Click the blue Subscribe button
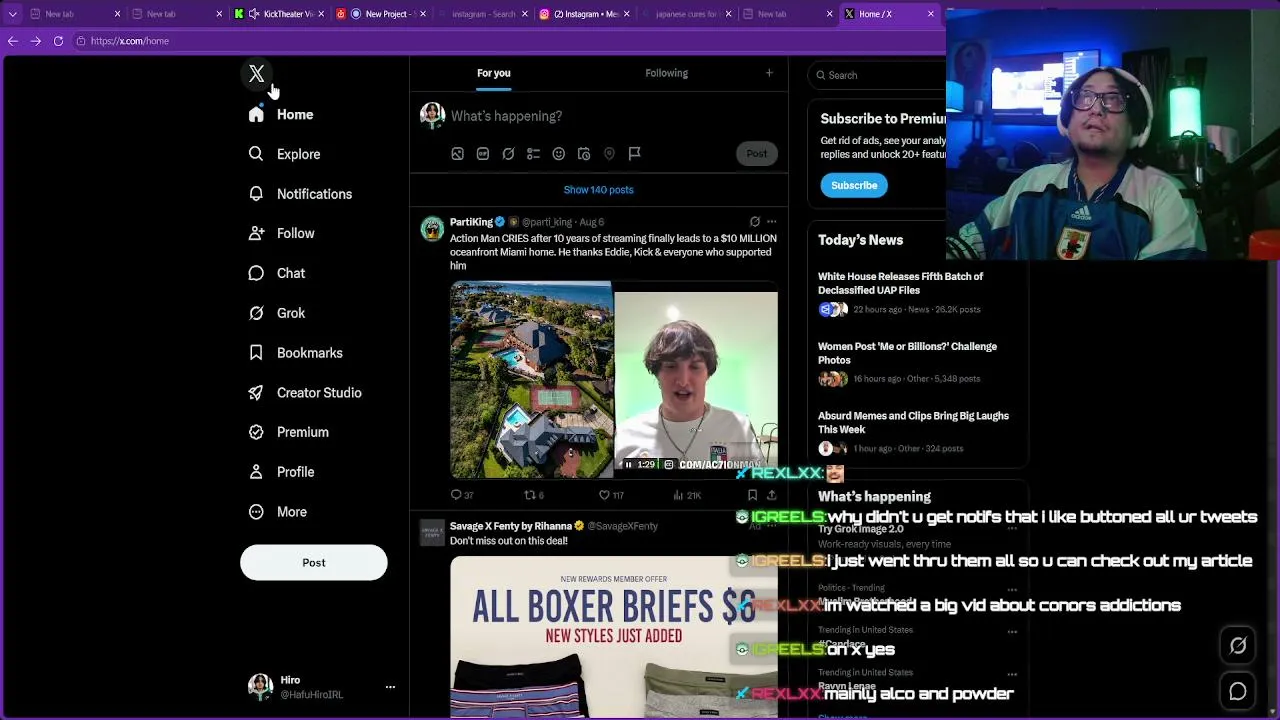The height and width of the screenshot is (720, 1280). tap(854, 185)
